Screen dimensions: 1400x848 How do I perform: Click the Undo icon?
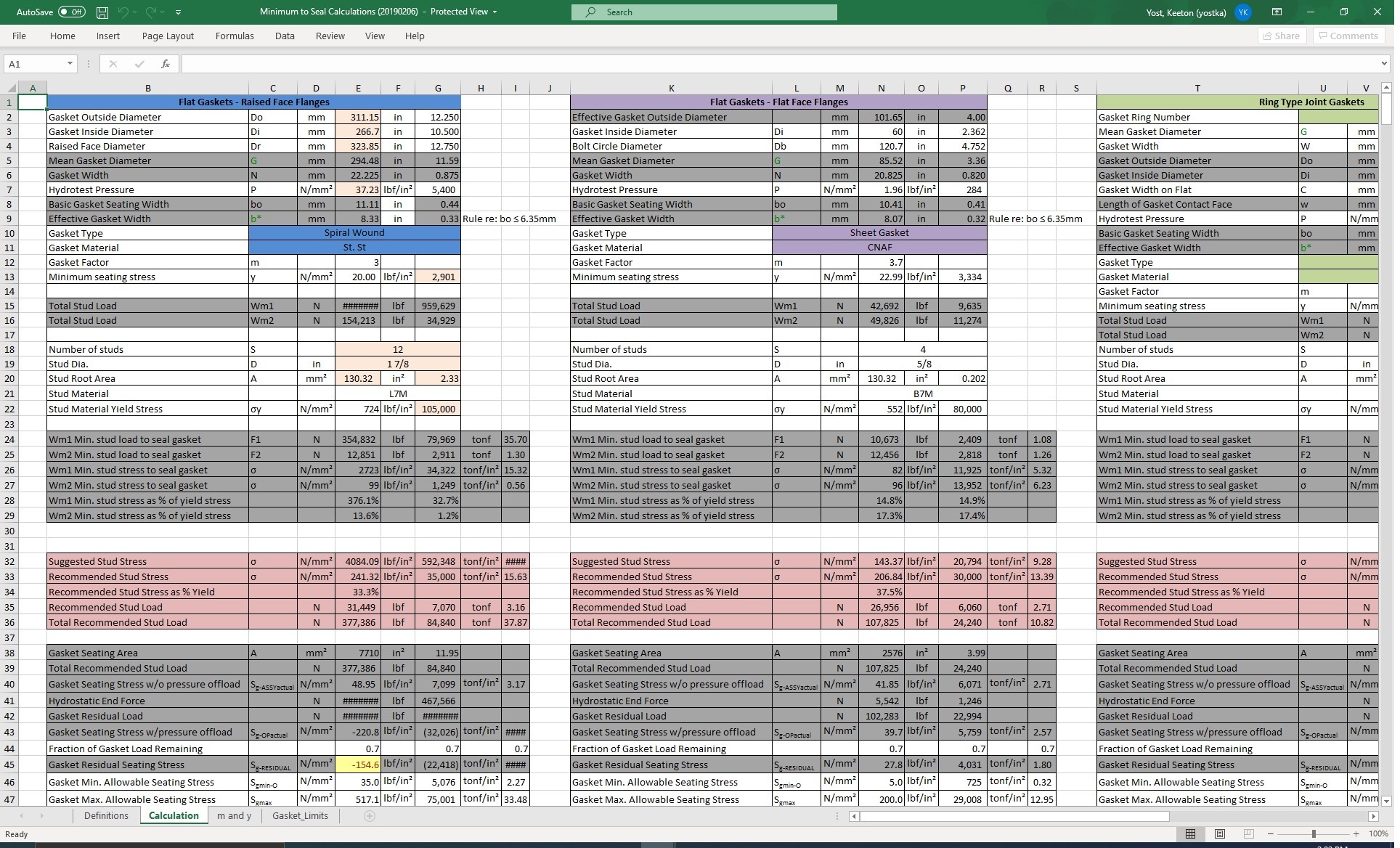point(123,12)
